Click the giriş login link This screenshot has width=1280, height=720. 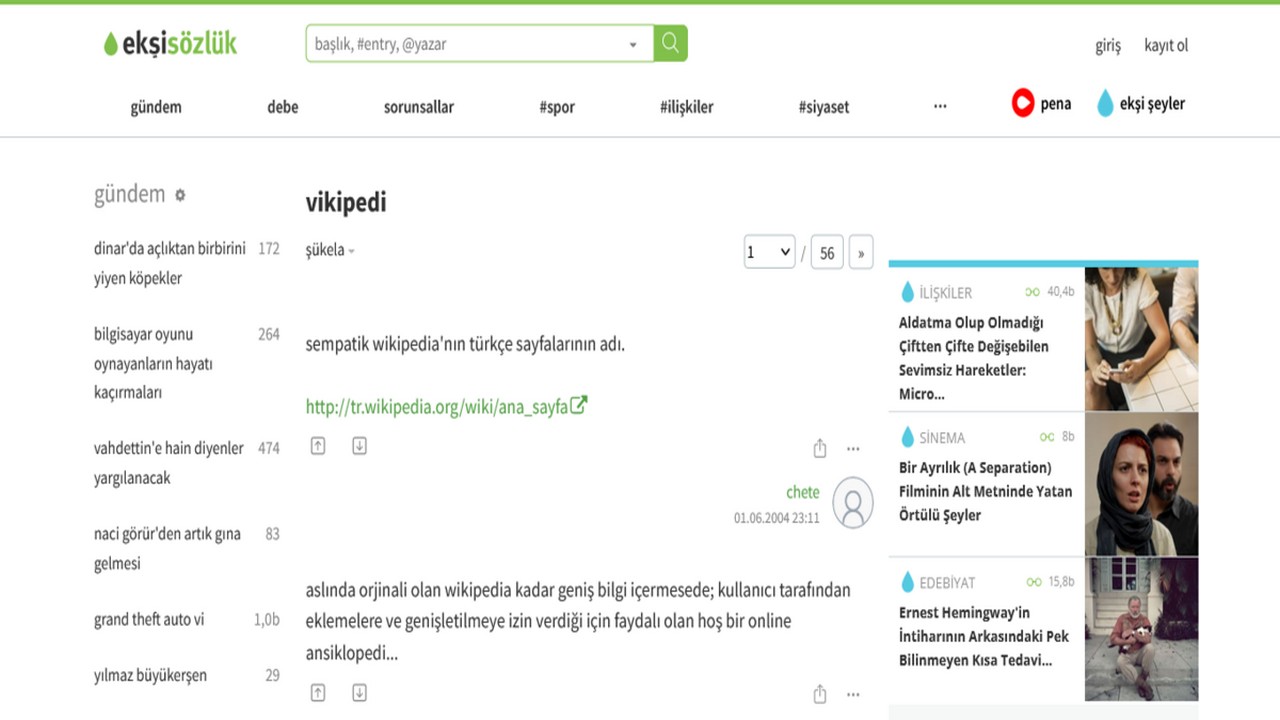click(1108, 45)
